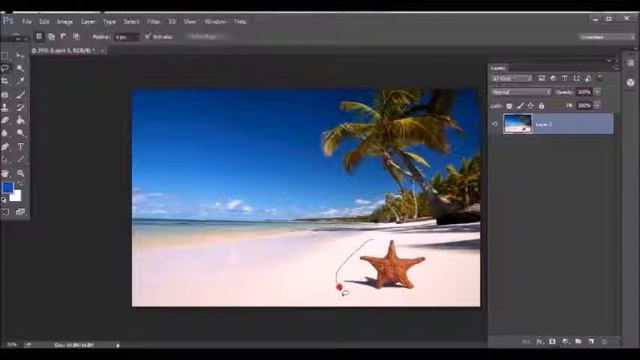Viewport: 640px width, 360px height.
Task: Select the Brush tool
Action: tap(20, 94)
